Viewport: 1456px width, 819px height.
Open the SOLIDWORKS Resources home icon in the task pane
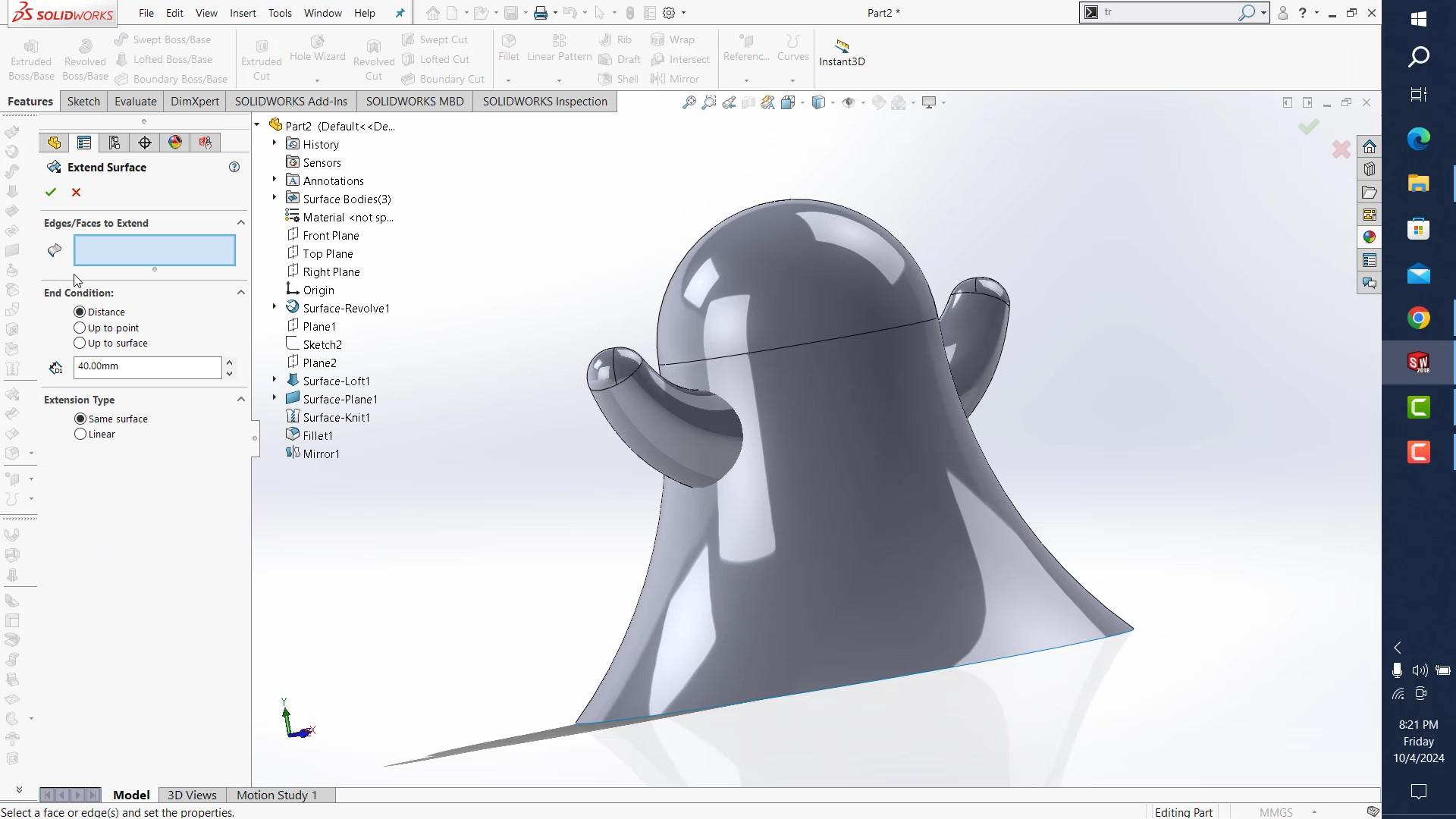tap(1369, 146)
